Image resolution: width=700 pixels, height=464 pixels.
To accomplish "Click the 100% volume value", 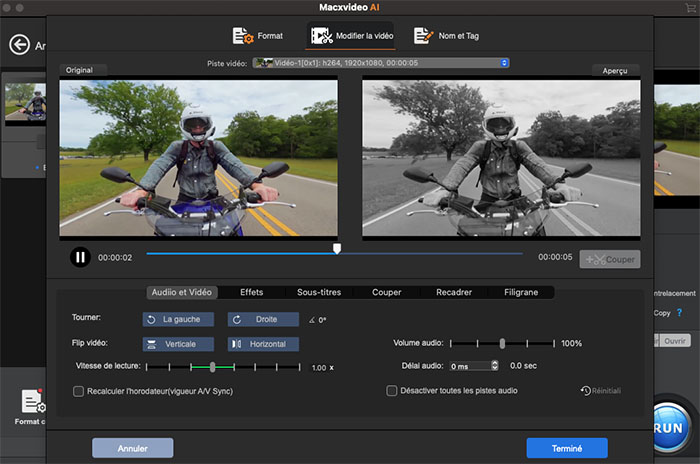I will [x=571, y=343].
